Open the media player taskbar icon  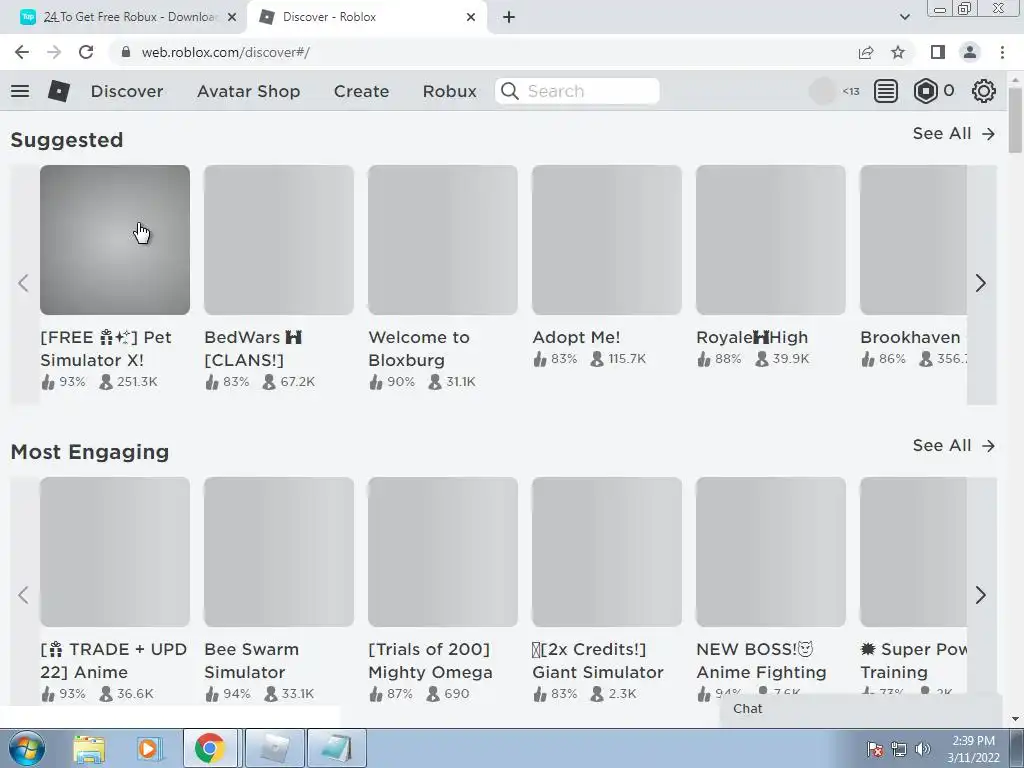tap(148, 748)
